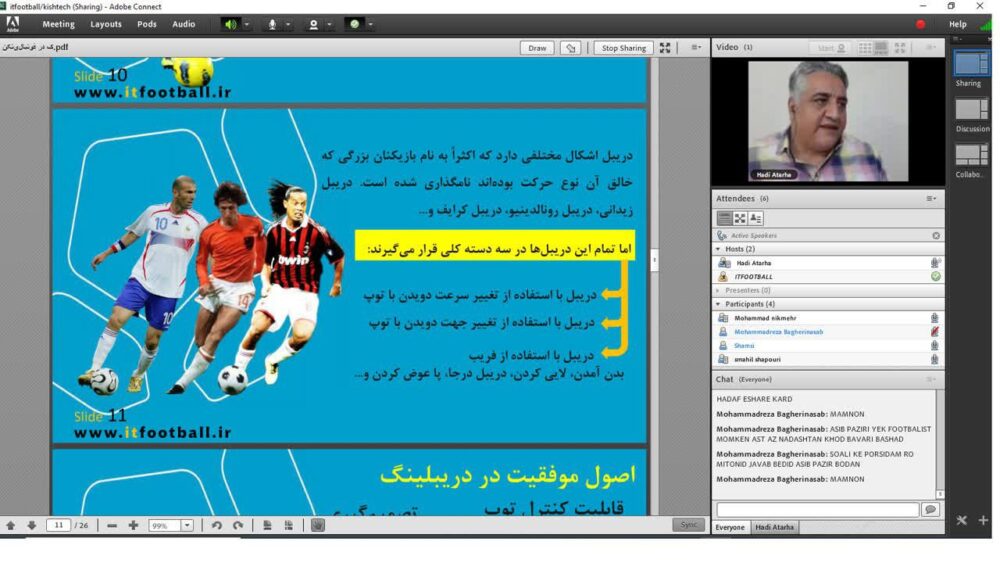Rotate the document clockwise
This screenshot has width=1000, height=563.
238,525
